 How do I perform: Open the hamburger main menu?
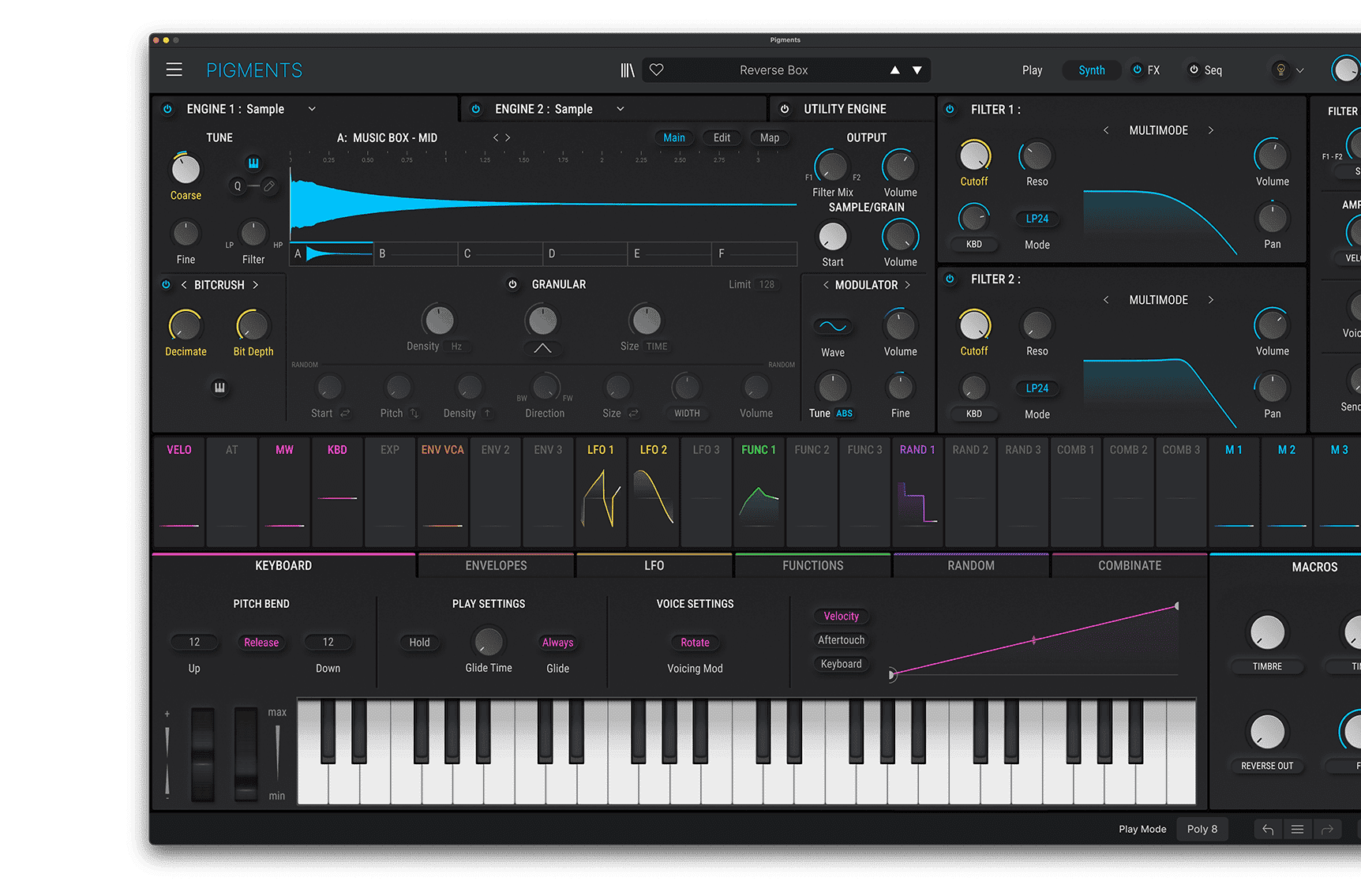[x=174, y=69]
